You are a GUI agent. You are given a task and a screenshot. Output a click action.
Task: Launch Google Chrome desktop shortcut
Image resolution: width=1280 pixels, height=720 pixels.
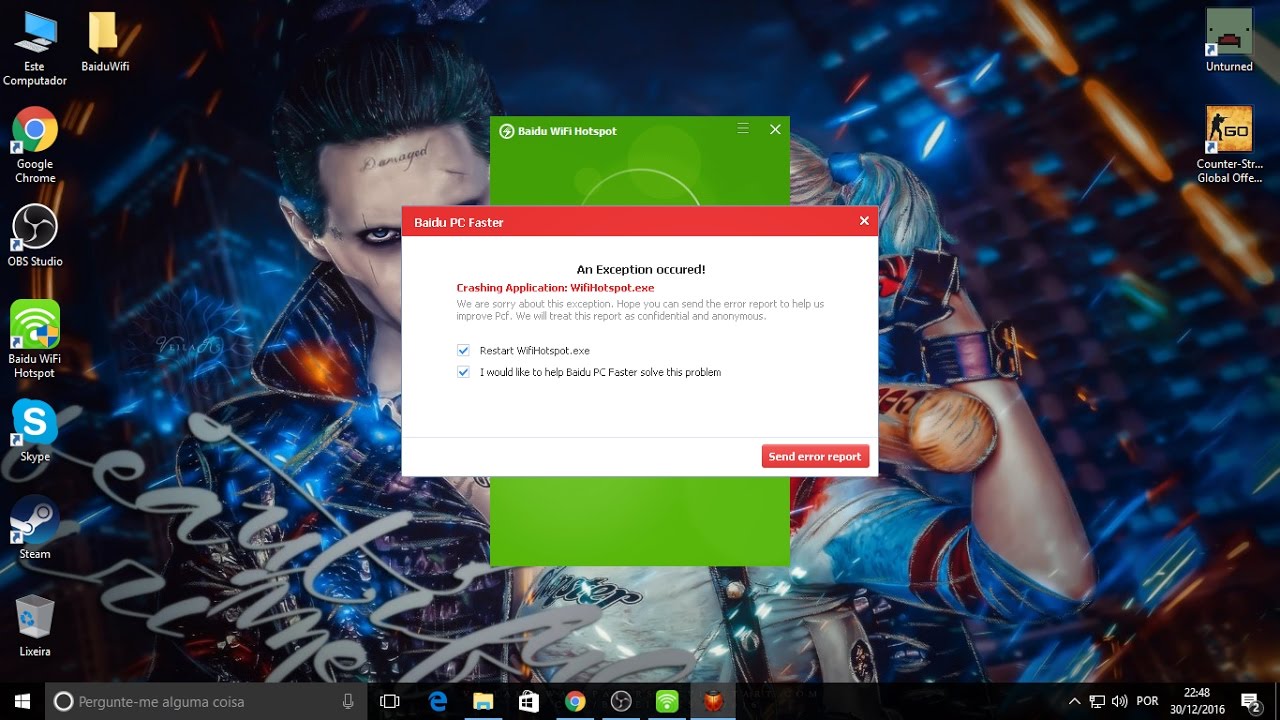coord(35,145)
